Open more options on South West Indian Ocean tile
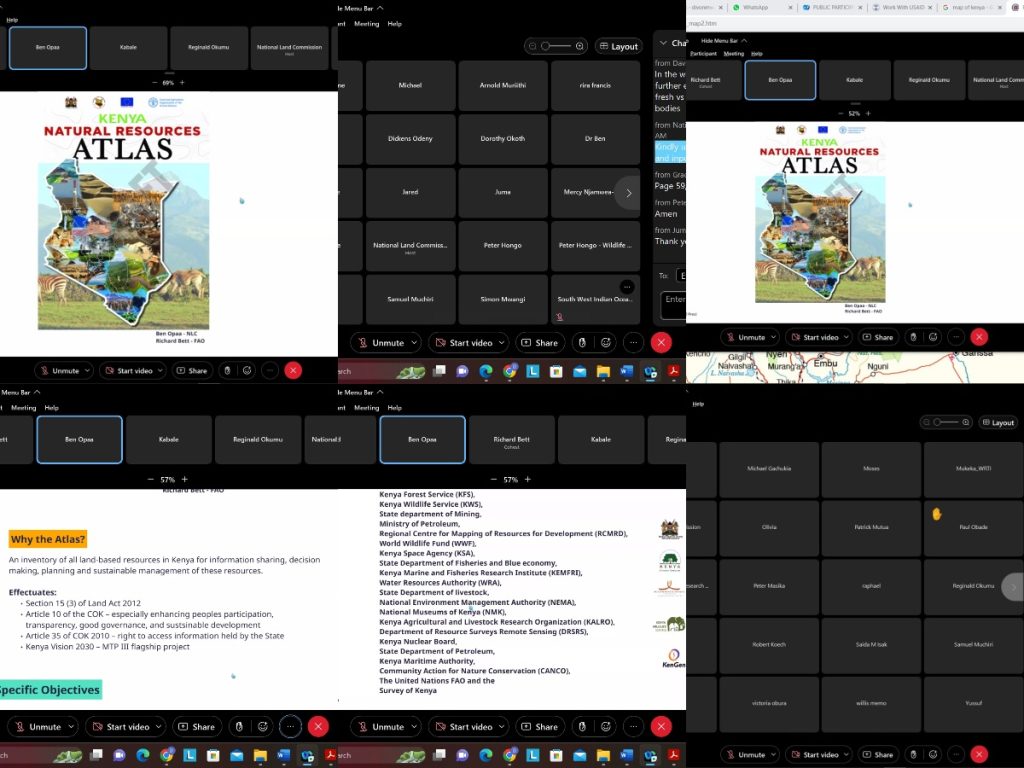Viewport: 1024px width, 768px height. (627, 287)
